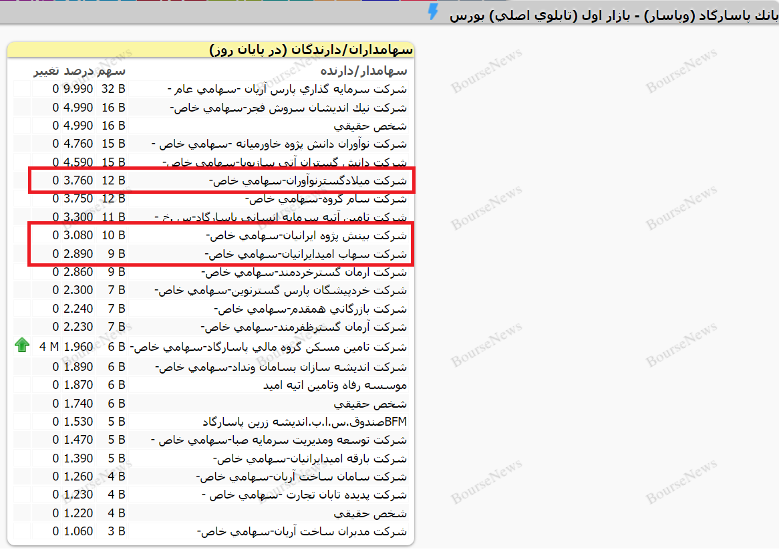
Task: Click the 1.260 percentage value
Action: point(78,476)
